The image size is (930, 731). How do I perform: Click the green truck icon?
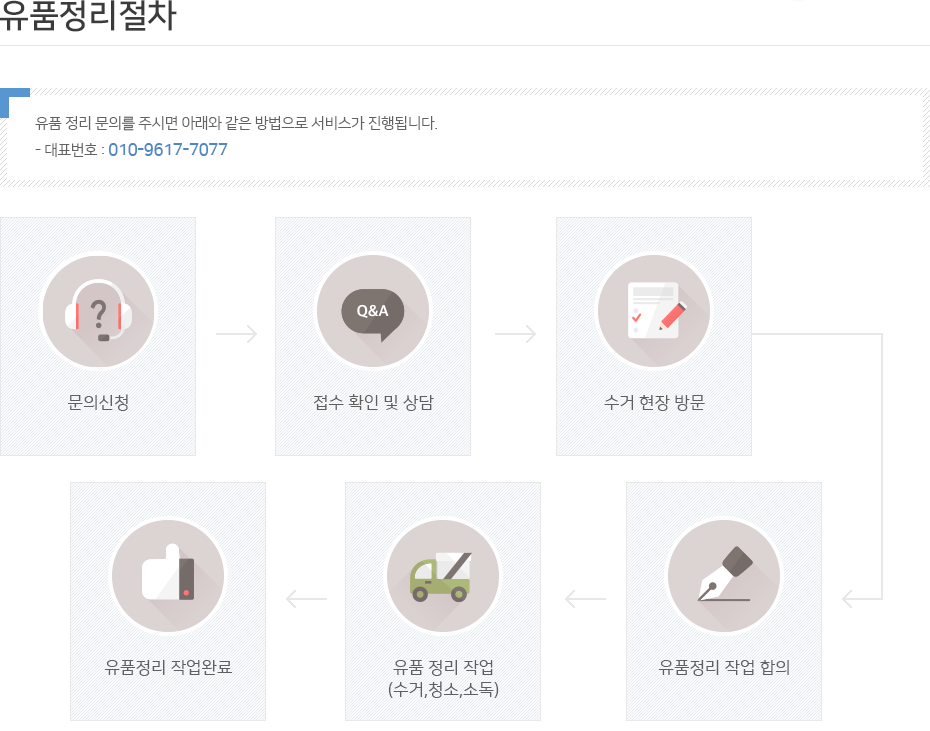[443, 576]
